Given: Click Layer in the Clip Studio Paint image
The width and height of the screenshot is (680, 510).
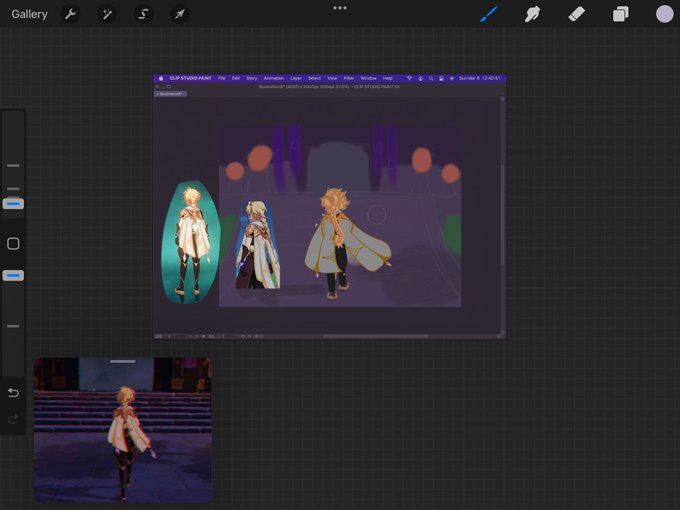Looking at the screenshot, I should (x=296, y=78).
